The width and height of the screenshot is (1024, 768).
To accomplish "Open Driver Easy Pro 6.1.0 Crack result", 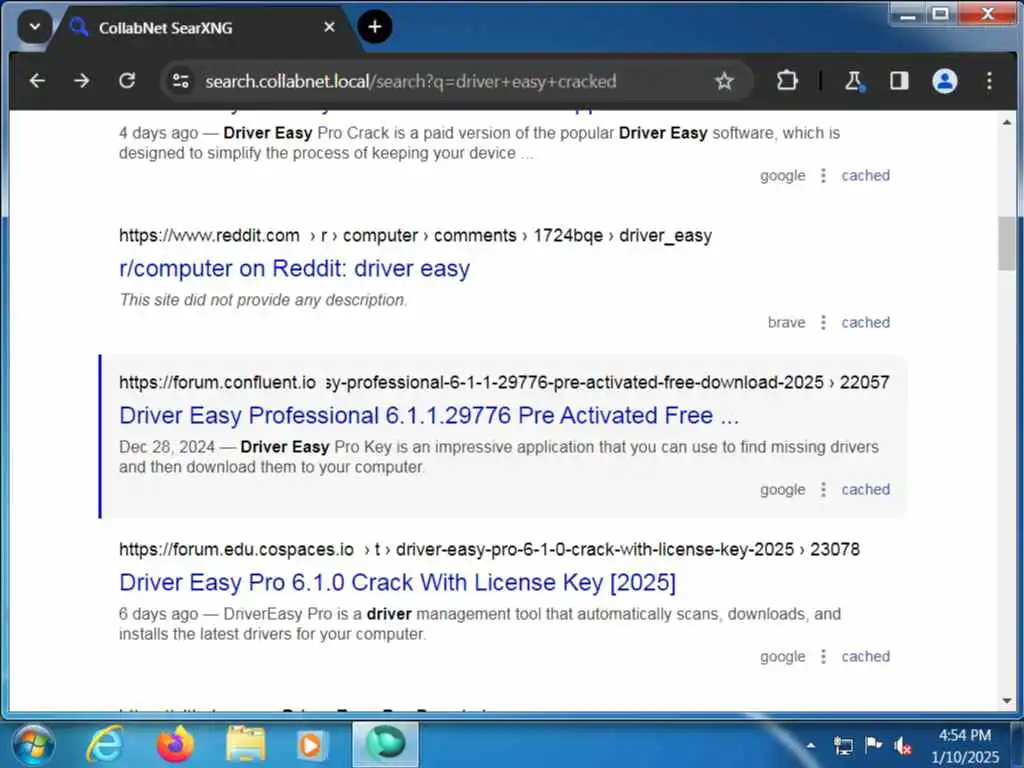I will point(397,583).
